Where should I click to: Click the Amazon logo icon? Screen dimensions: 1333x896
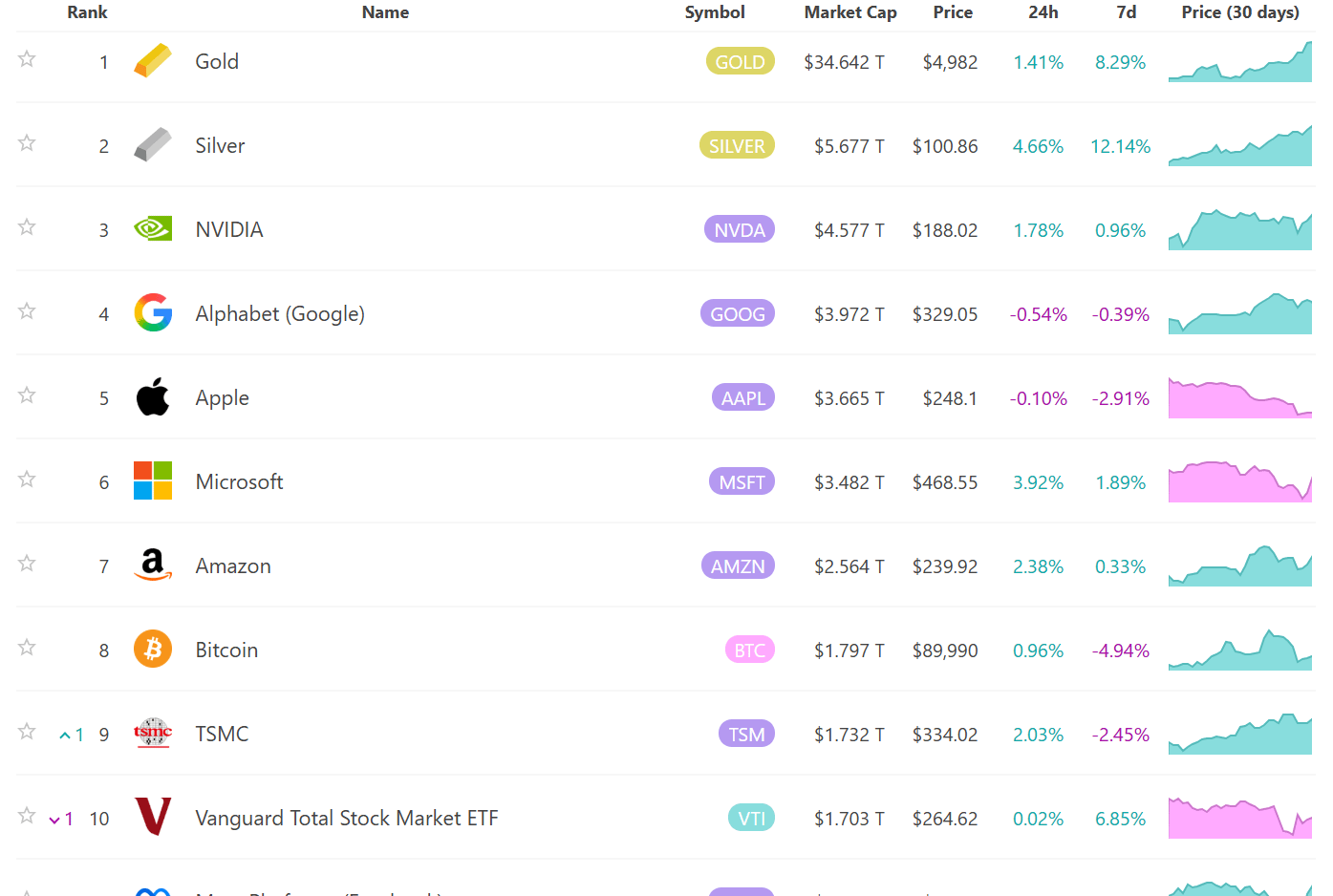point(153,565)
